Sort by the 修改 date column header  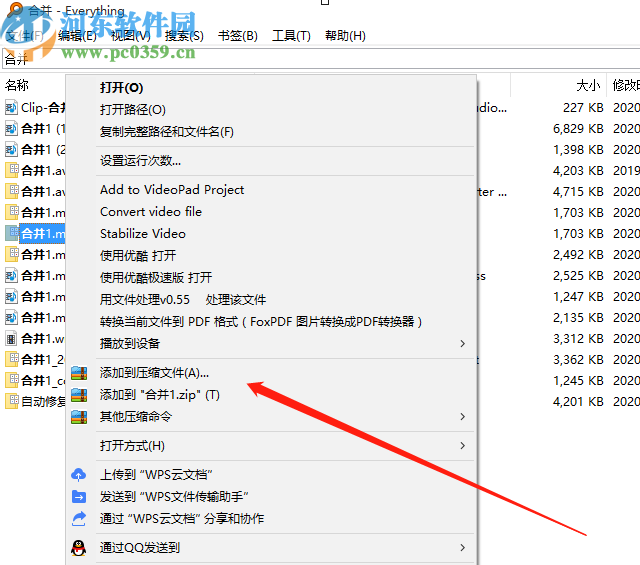pyautogui.click(x=625, y=85)
